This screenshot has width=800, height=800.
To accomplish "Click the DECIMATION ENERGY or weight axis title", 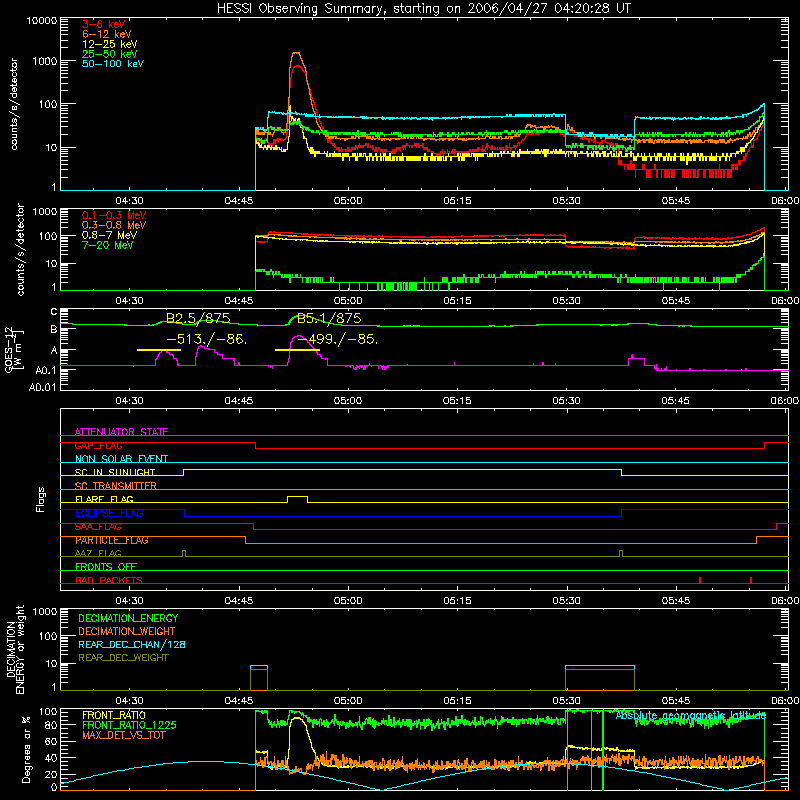I will pos(15,649).
